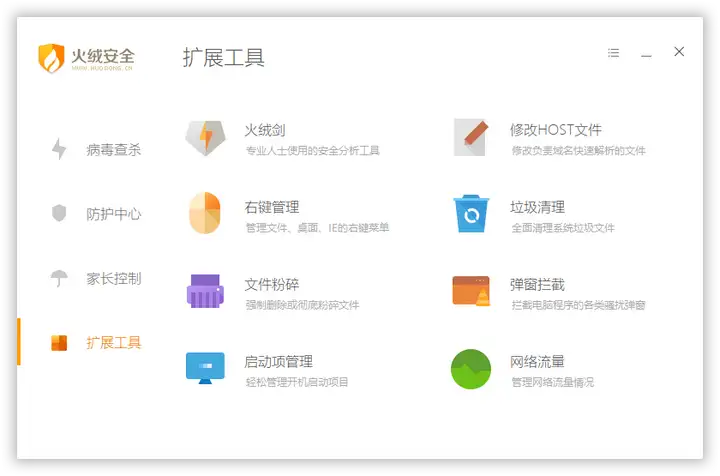Click the description 专业人士使用的安全分析工具
The image size is (720, 476).
tap(313, 151)
